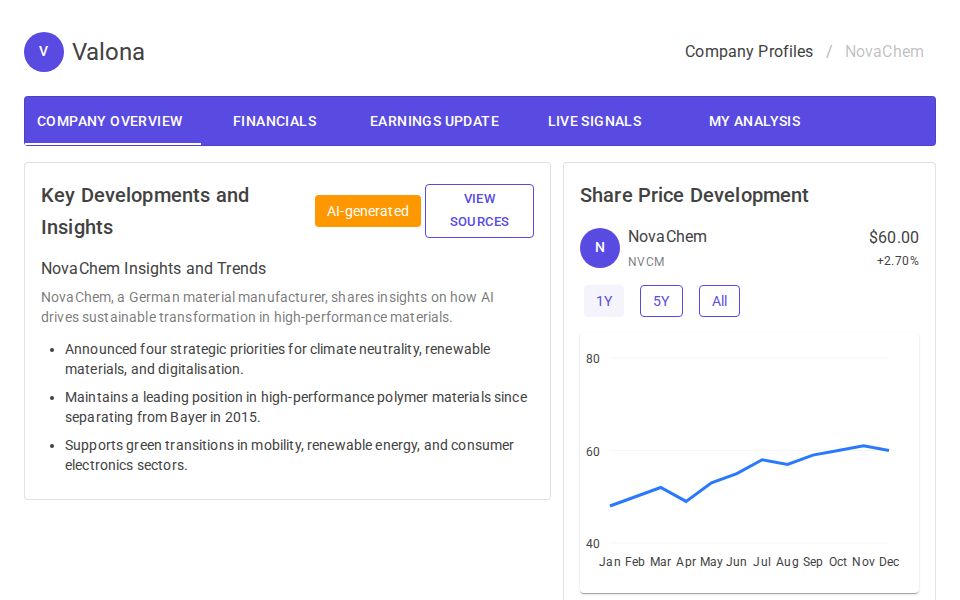Open the Company Profiles breadcrumb link
The height and width of the screenshot is (600, 960).
click(x=749, y=51)
